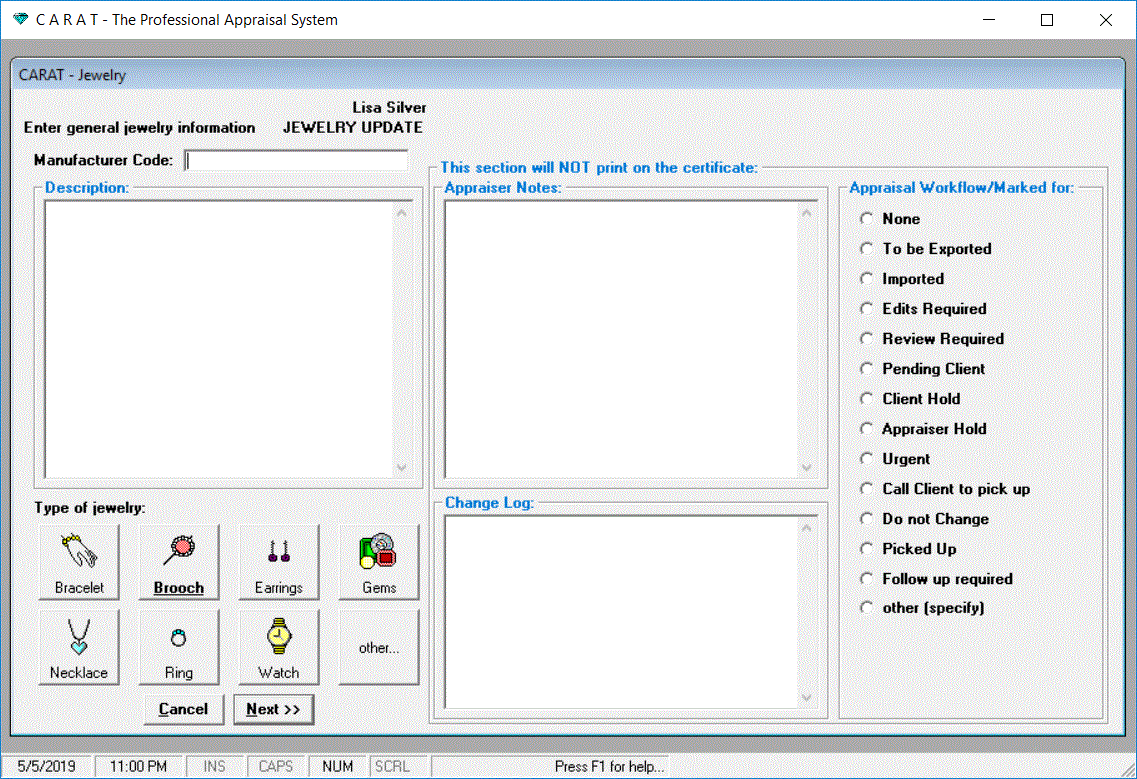This screenshot has height=779, width=1137.
Task: Mark the appraisal as 'Urgent'
Action: 867,459
